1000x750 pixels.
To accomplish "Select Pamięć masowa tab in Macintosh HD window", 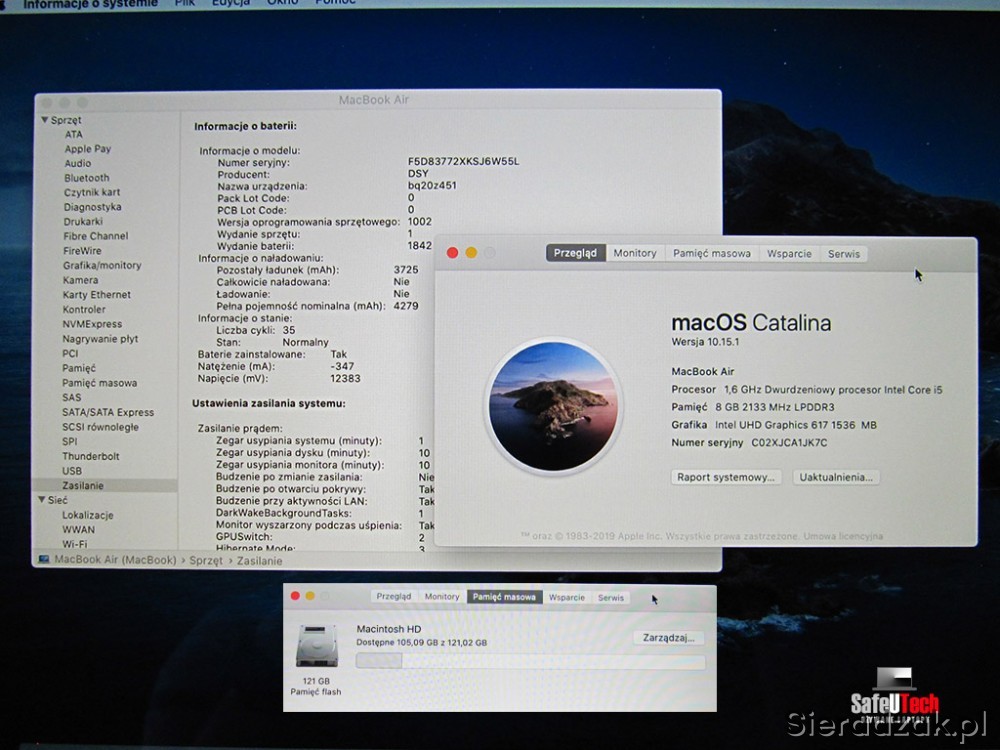I will (x=504, y=597).
